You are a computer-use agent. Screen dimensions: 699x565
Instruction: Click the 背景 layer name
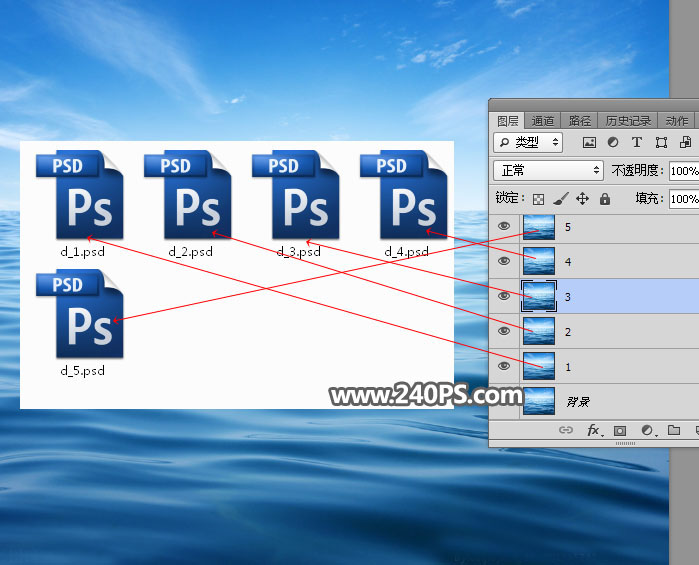tap(578, 402)
